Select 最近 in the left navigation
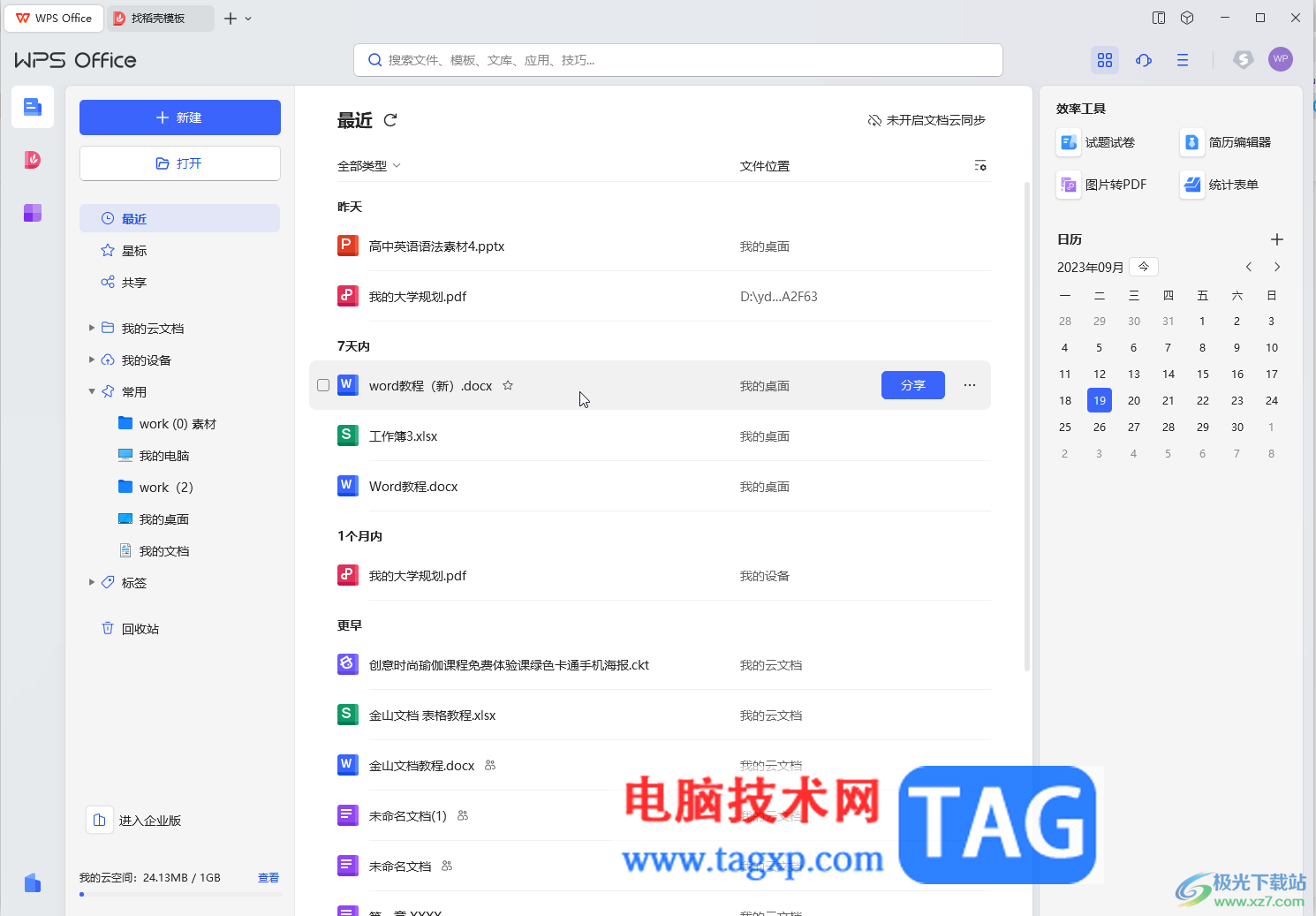 pyautogui.click(x=179, y=218)
